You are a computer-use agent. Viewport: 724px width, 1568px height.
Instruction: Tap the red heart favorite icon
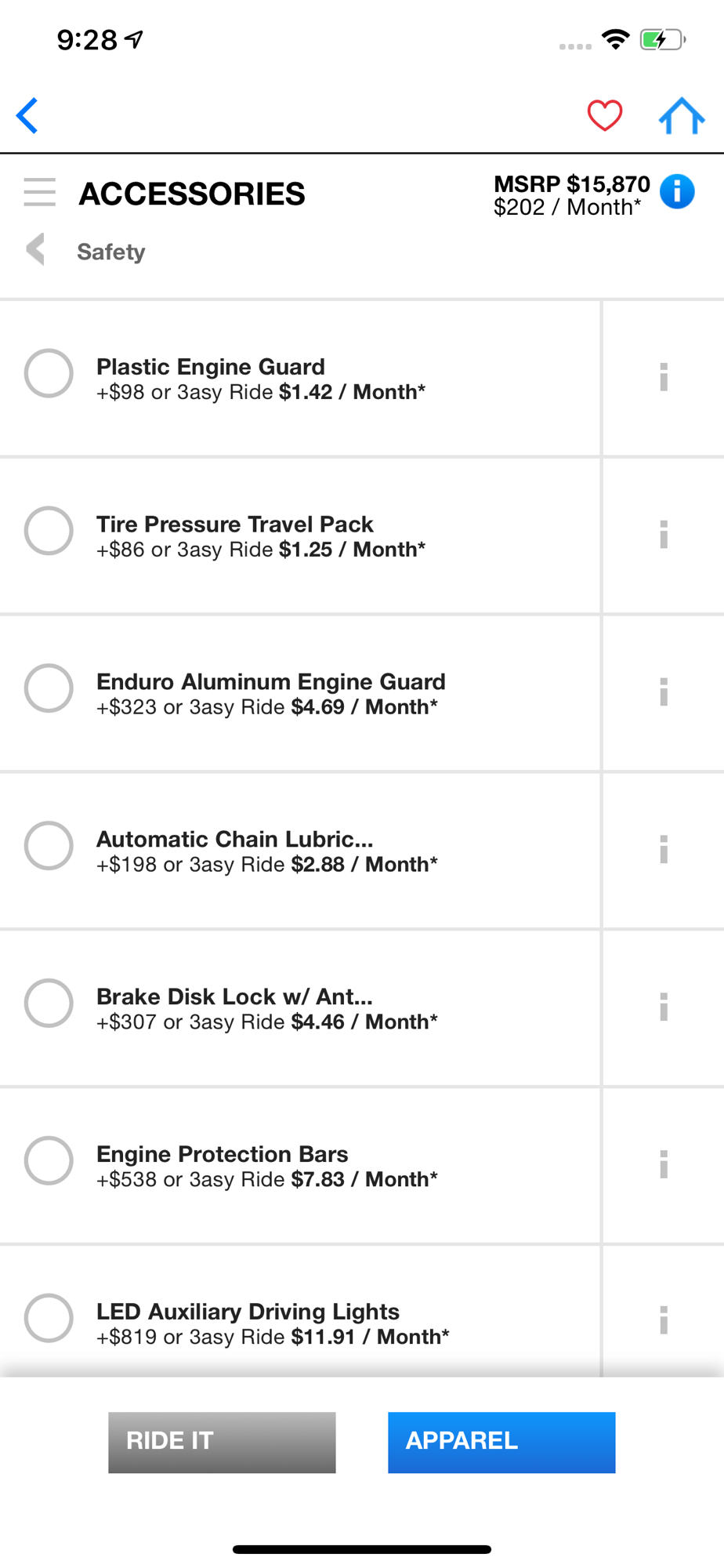604,116
